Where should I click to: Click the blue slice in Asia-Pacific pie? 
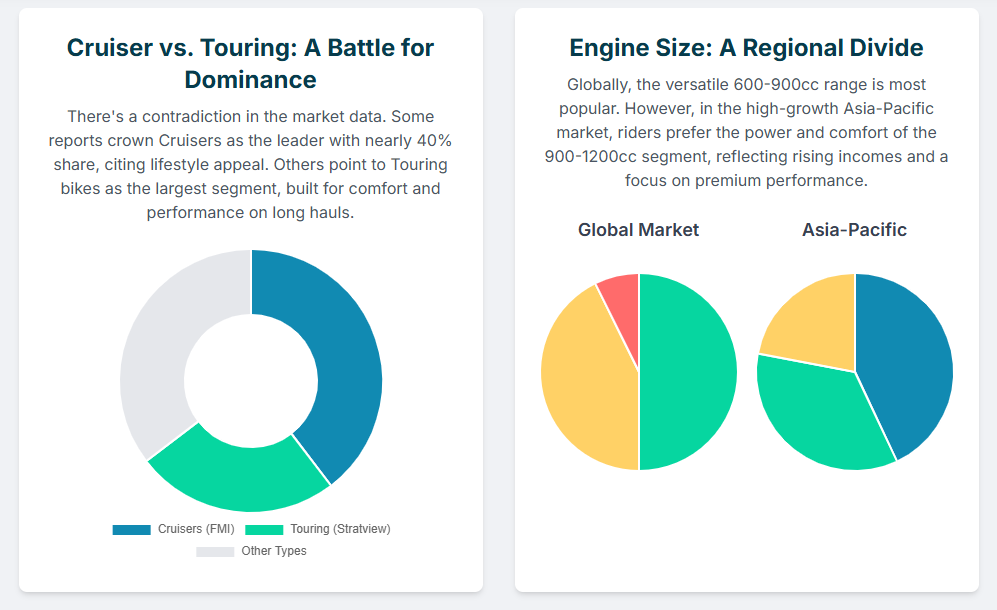905,360
